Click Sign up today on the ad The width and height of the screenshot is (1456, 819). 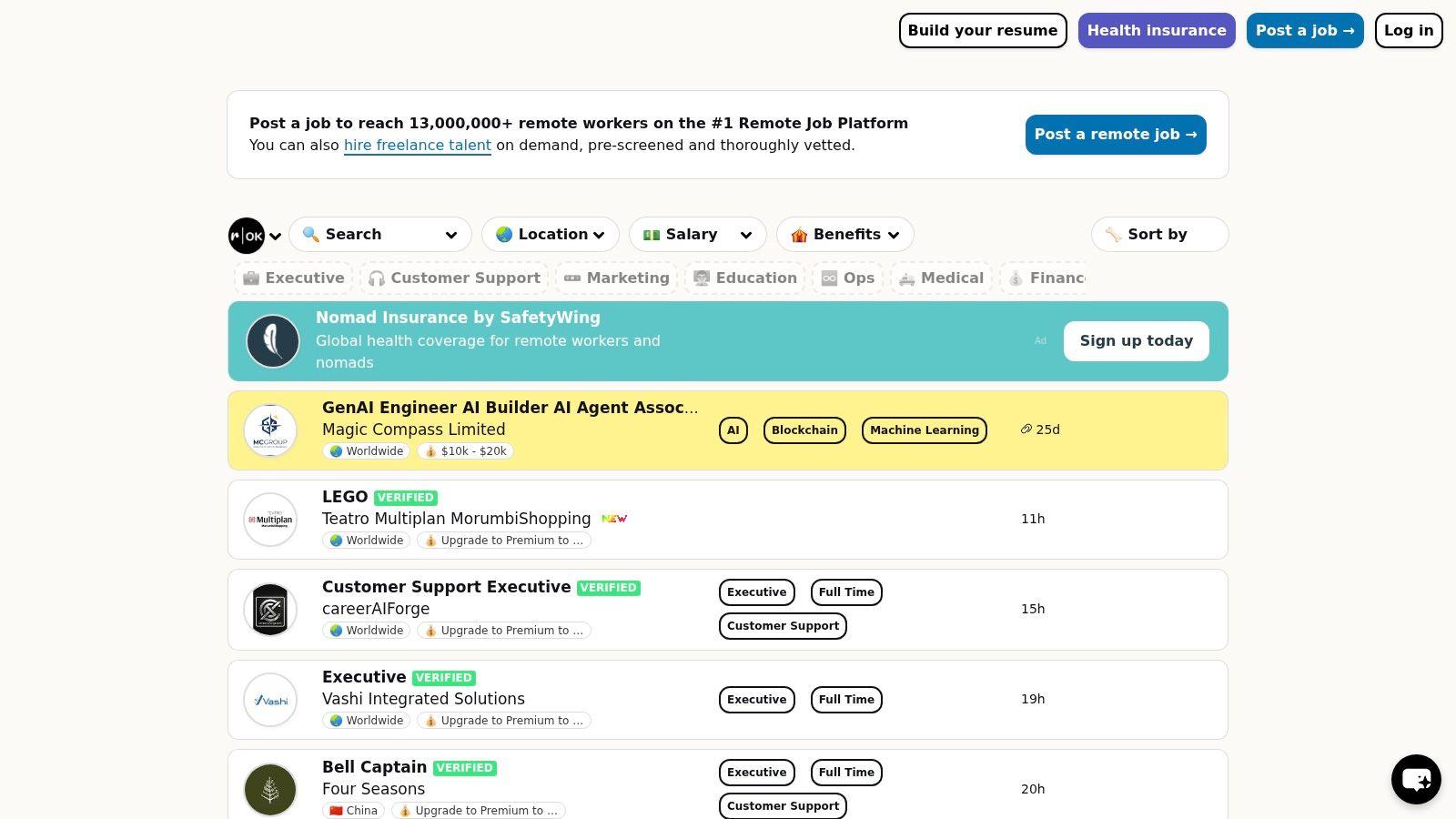1137,341
